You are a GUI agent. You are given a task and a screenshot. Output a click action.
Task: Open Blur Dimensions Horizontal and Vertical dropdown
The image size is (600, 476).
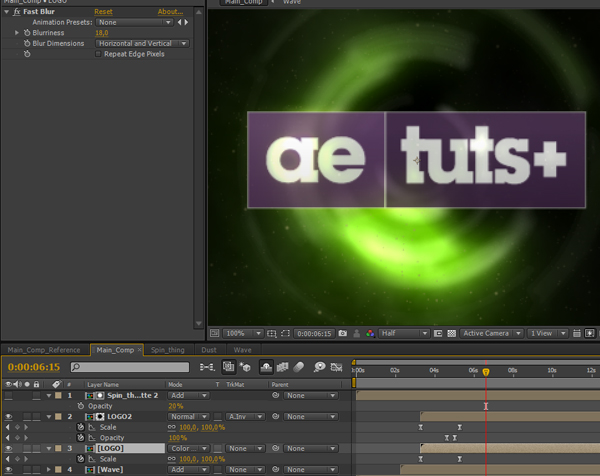pyautogui.click(x=142, y=43)
